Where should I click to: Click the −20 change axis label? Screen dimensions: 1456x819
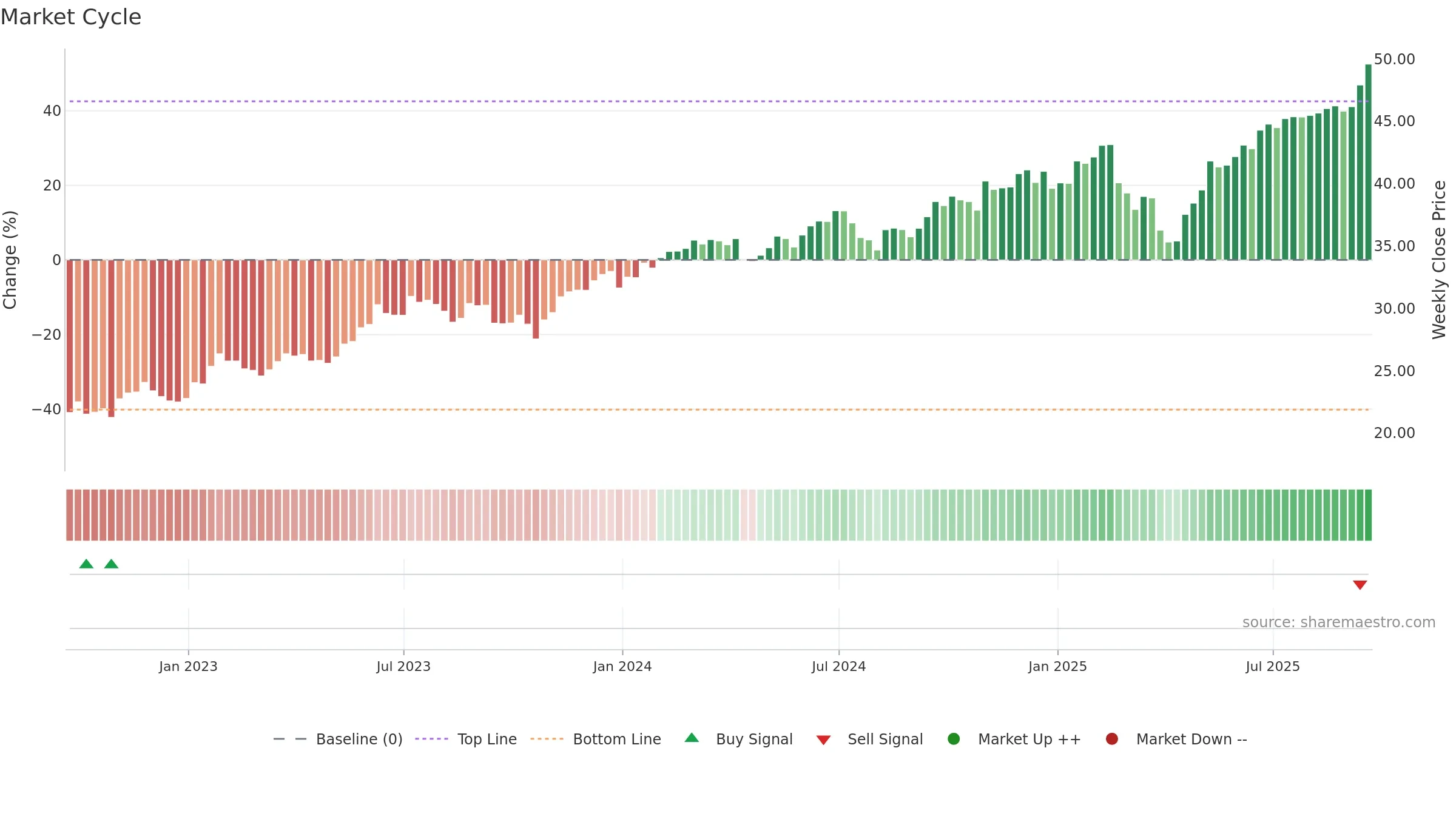click(x=46, y=334)
